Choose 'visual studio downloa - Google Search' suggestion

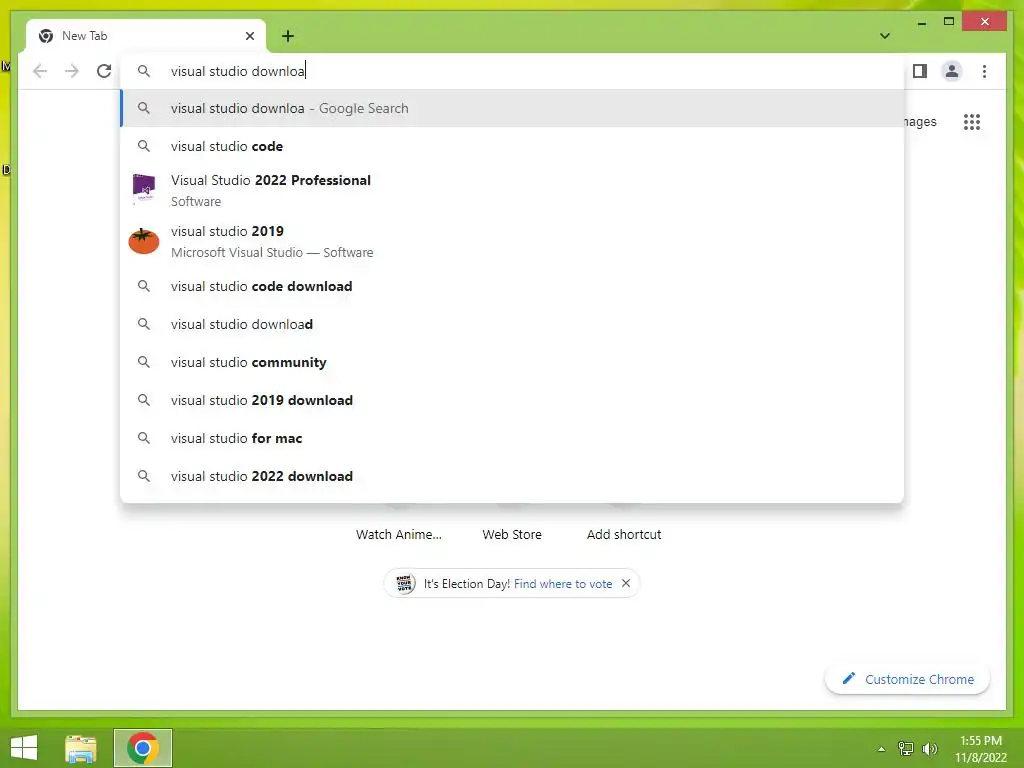pyautogui.click(x=513, y=108)
